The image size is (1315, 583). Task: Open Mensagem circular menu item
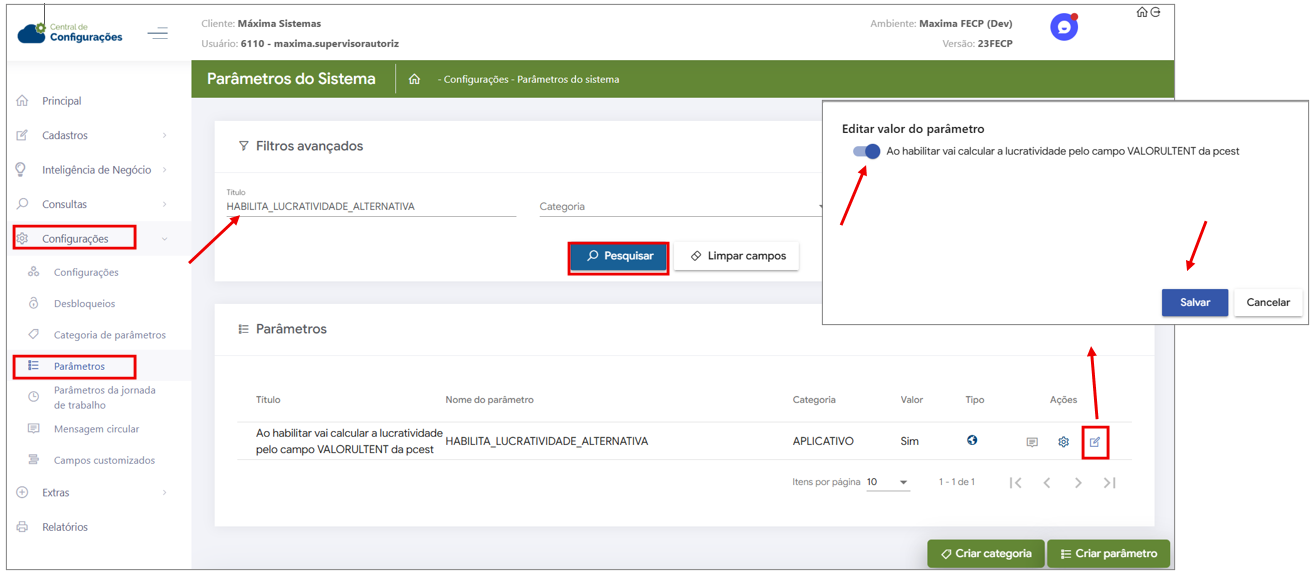[x=96, y=429]
